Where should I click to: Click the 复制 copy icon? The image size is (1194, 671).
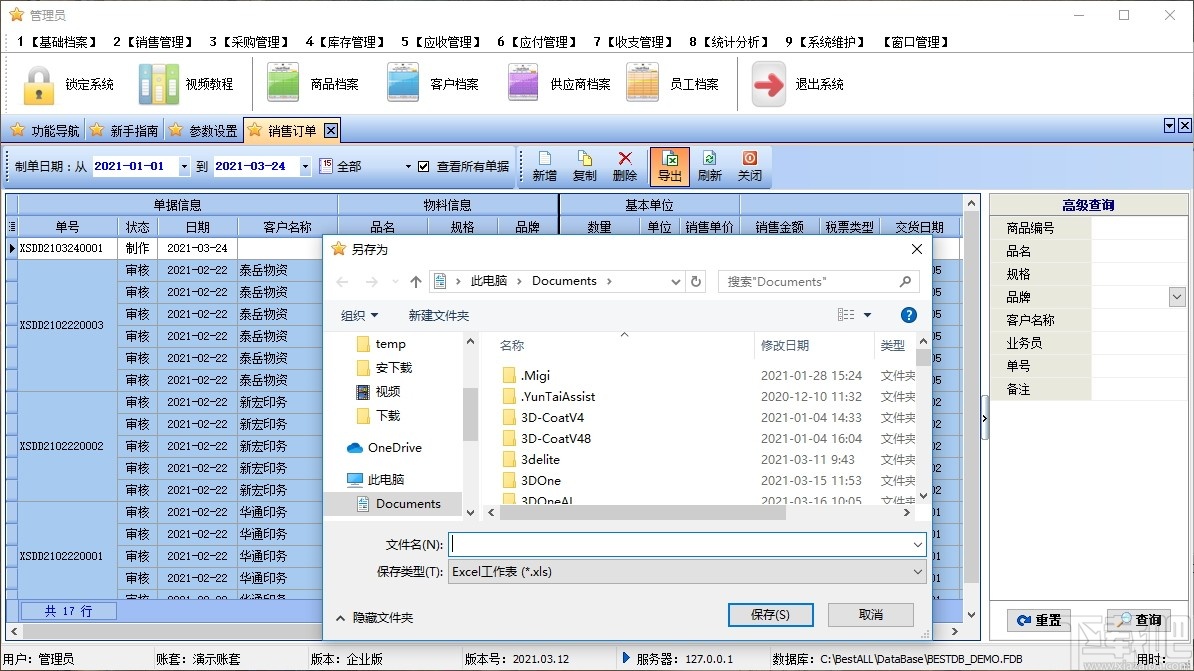point(584,165)
